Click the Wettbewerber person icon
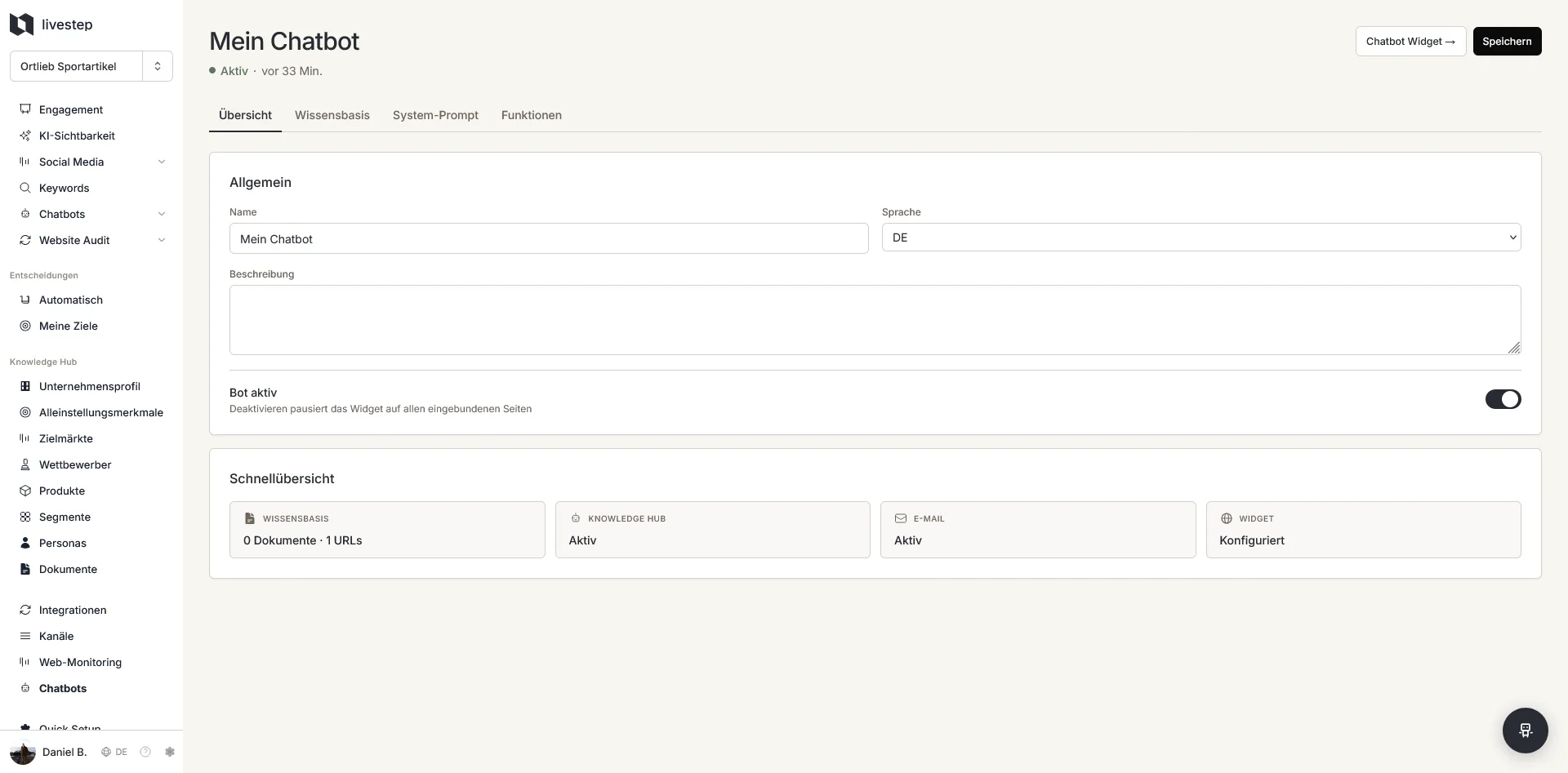 click(25, 464)
